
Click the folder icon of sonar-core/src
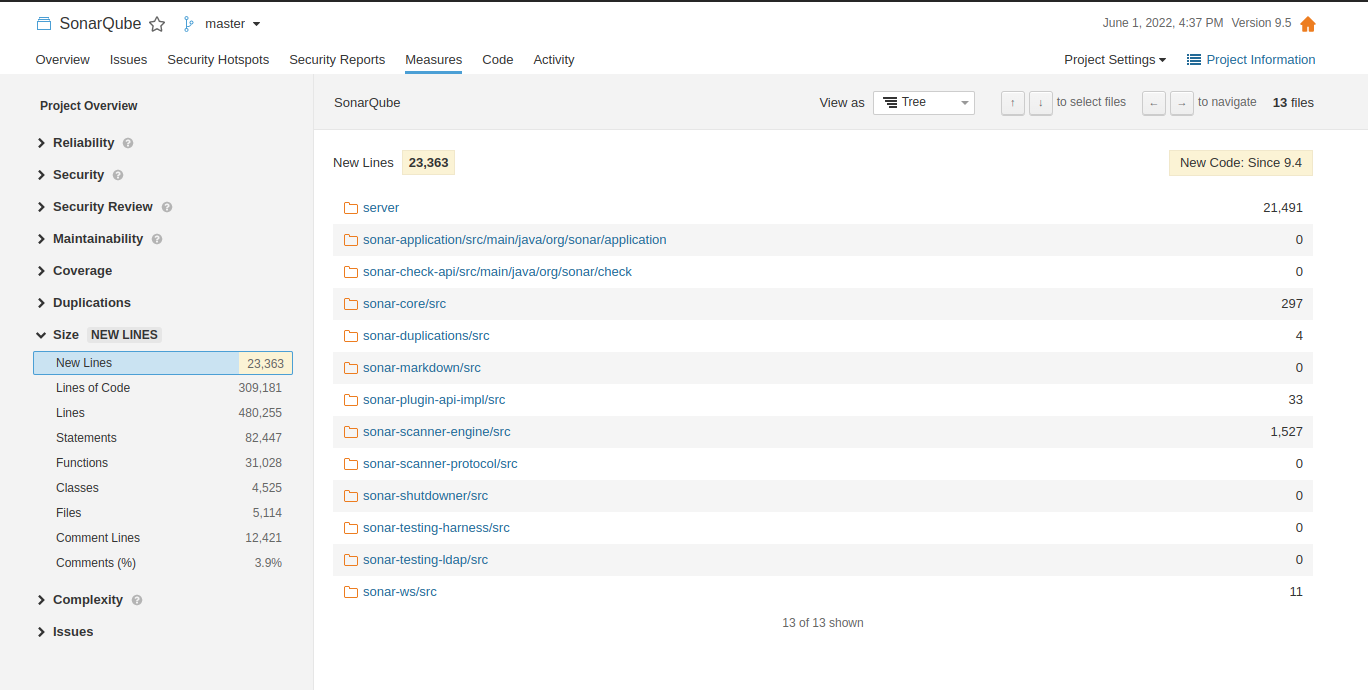point(351,304)
